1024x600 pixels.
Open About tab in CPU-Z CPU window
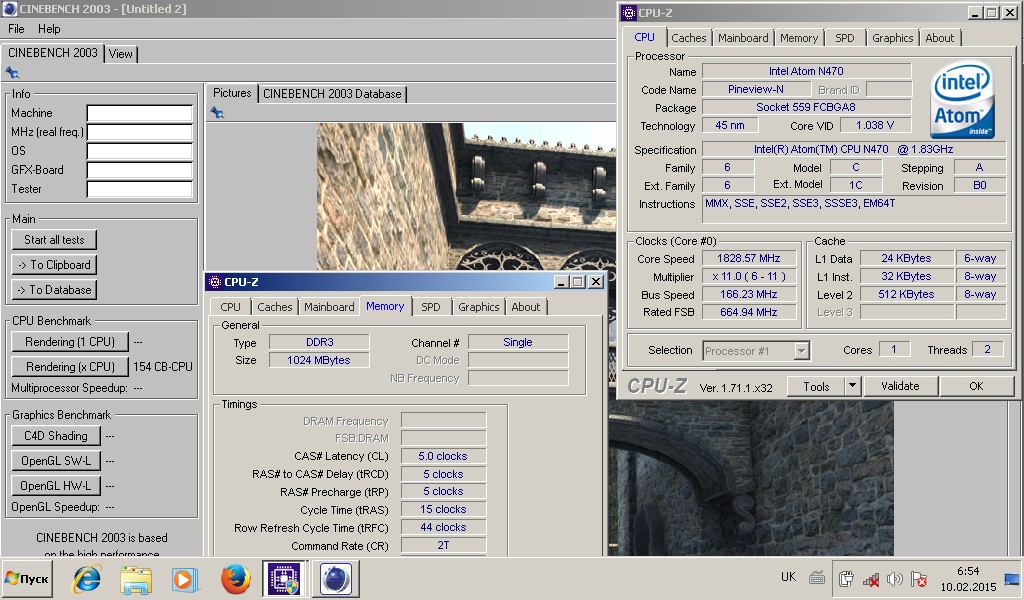tap(939, 38)
